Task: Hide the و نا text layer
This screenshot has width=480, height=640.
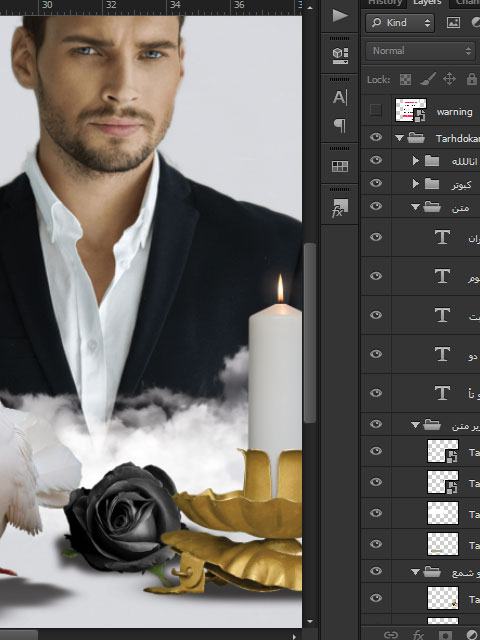Action: click(376, 393)
